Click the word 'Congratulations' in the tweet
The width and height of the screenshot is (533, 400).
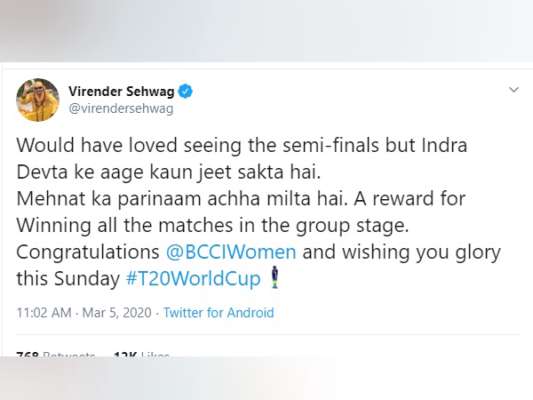tap(88, 253)
